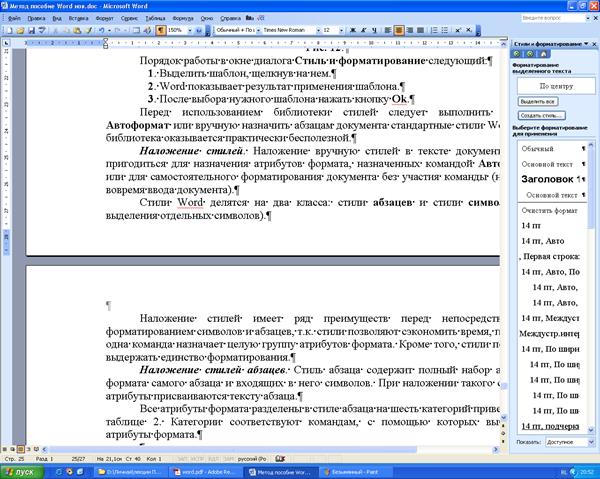Switch to print layout view button
Screen dimensions: 600x479
tap(21, 449)
